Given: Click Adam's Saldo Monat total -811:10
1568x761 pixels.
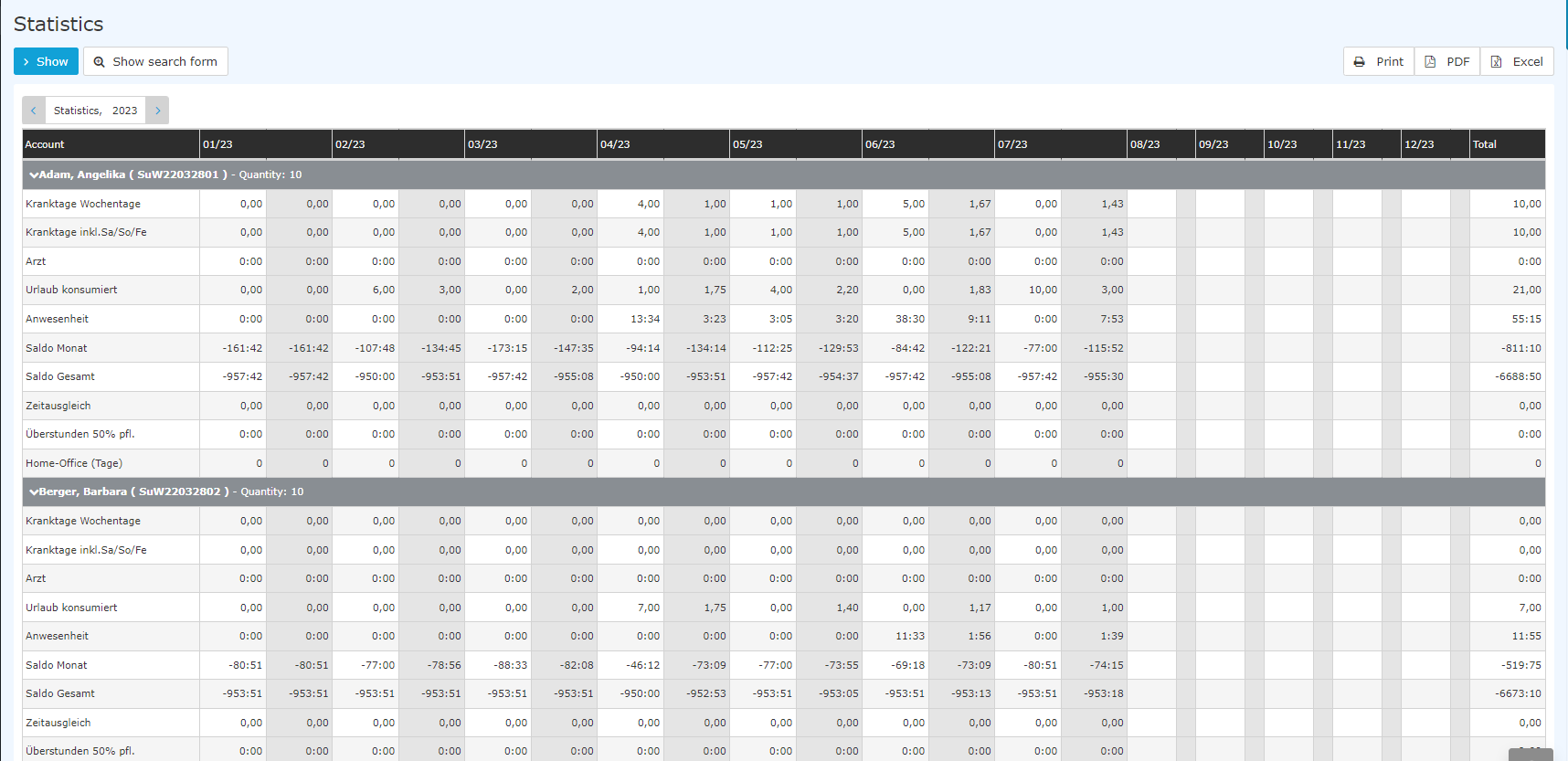Looking at the screenshot, I should [1520, 348].
